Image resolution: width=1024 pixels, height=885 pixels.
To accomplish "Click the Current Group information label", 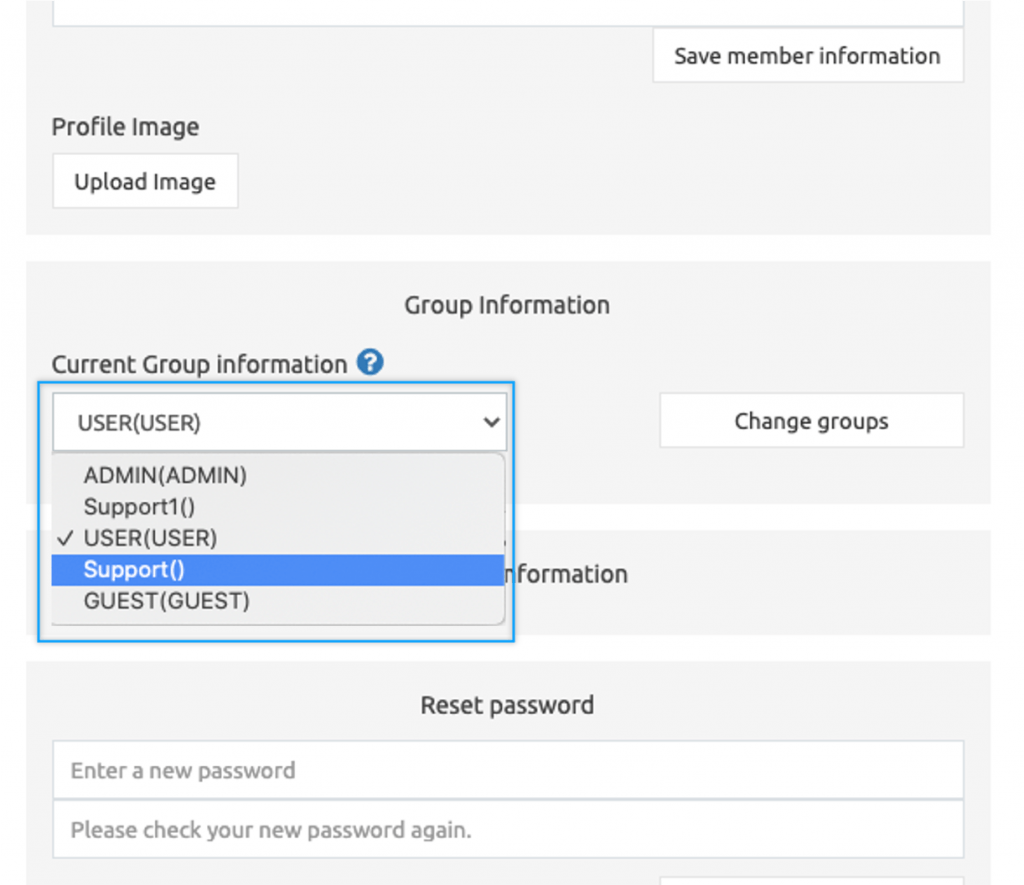I will point(200,364).
